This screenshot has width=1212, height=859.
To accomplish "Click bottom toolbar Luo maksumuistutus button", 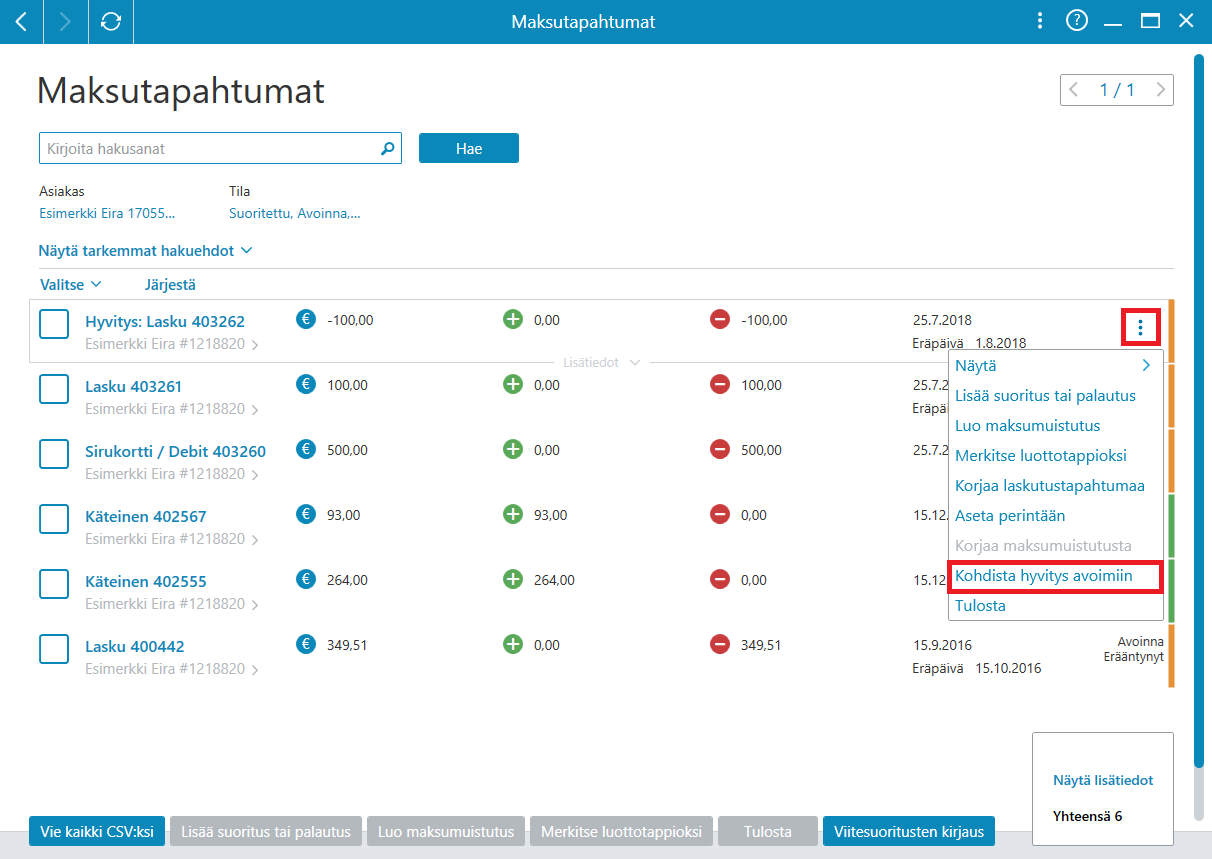I will click(x=447, y=831).
